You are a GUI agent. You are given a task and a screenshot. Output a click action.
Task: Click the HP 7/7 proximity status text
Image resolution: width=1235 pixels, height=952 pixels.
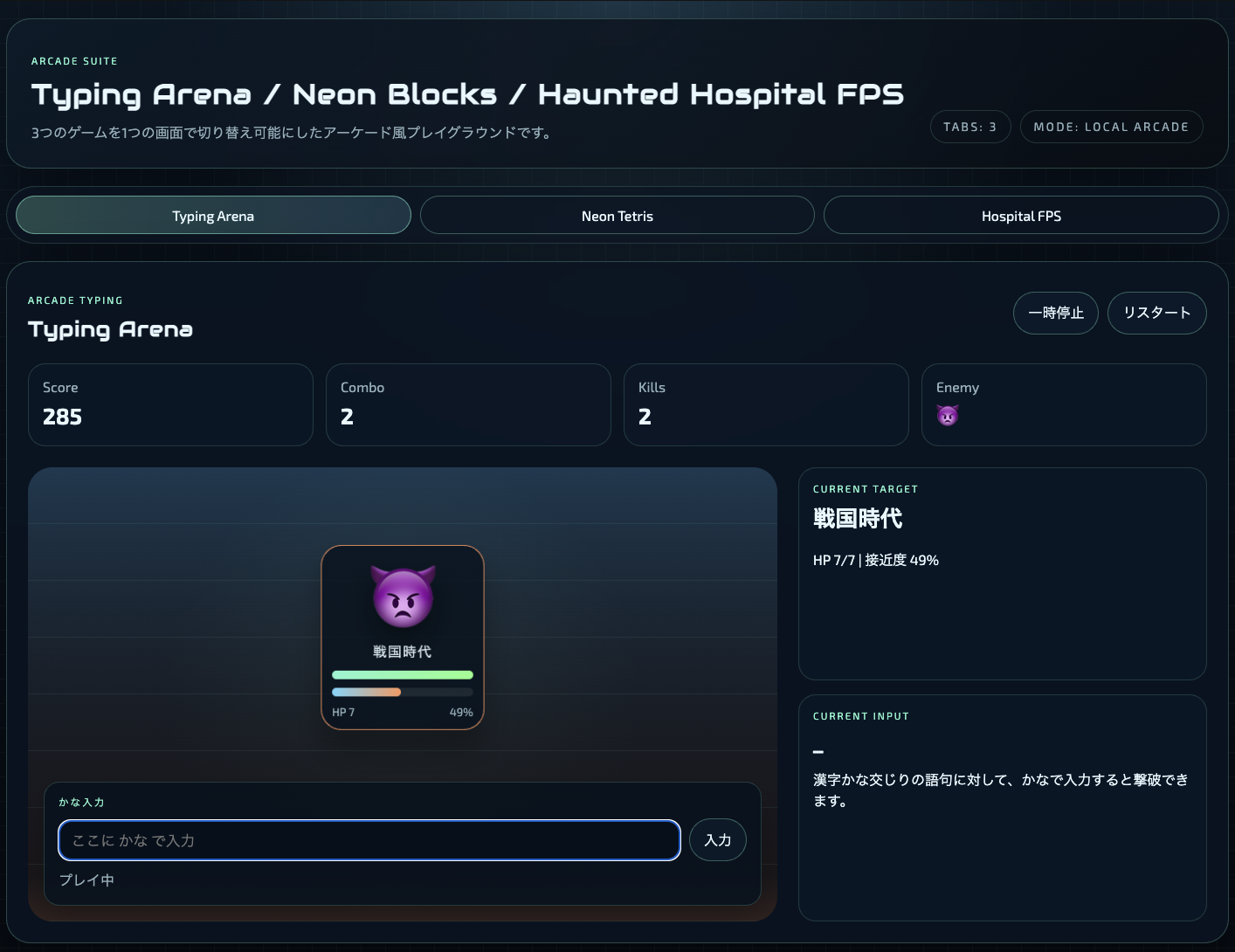pyautogui.click(x=875, y=561)
